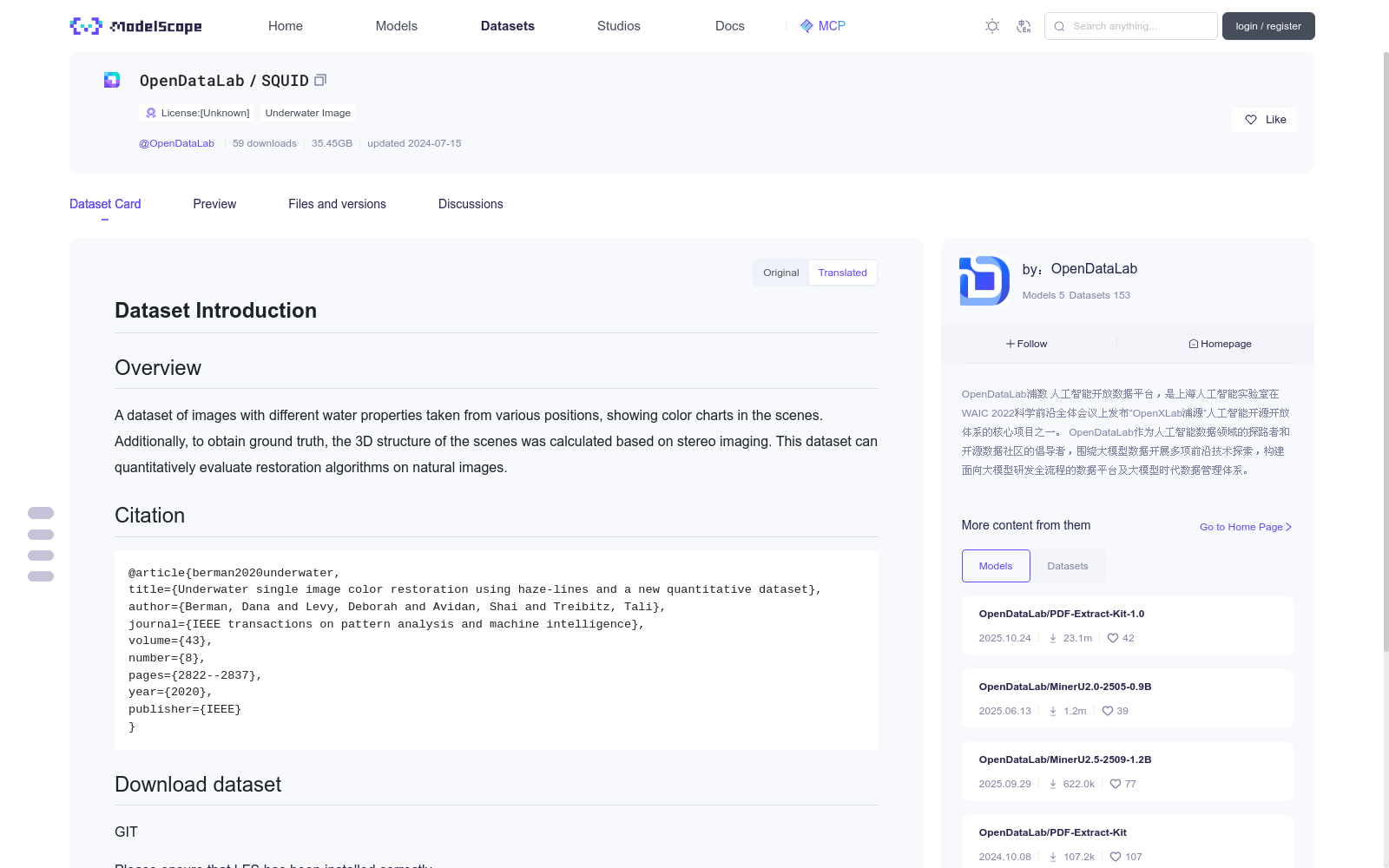
Task: Click the home icon beside Homepage
Action: [x=1194, y=344]
